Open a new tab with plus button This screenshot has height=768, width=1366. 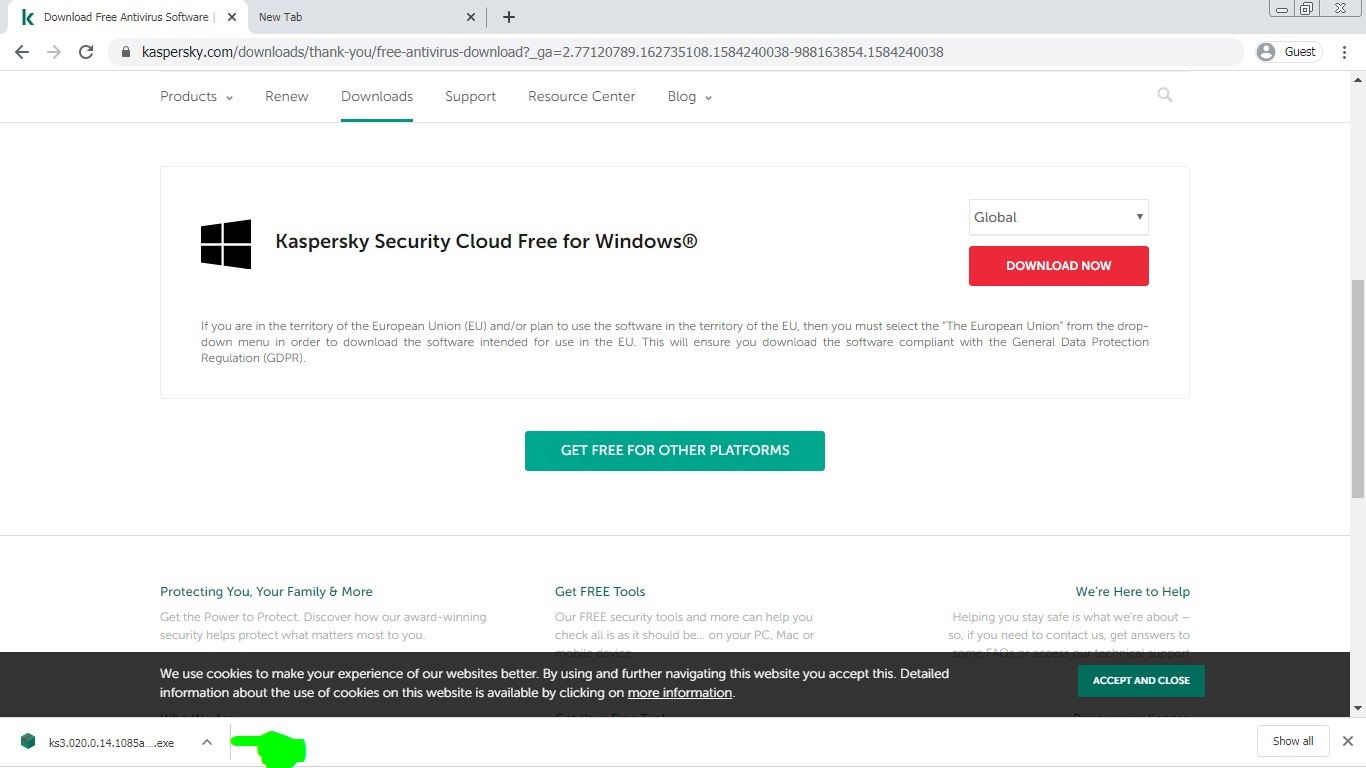(x=509, y=17)
